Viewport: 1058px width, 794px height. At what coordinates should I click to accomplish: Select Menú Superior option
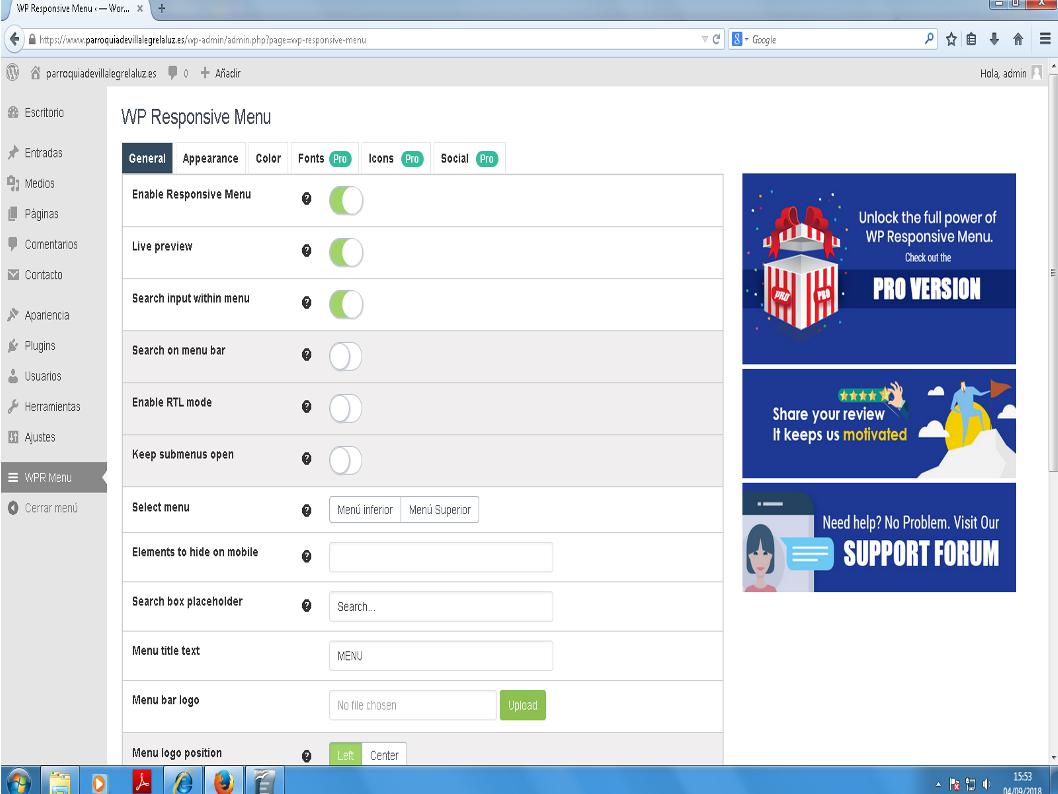440,509
